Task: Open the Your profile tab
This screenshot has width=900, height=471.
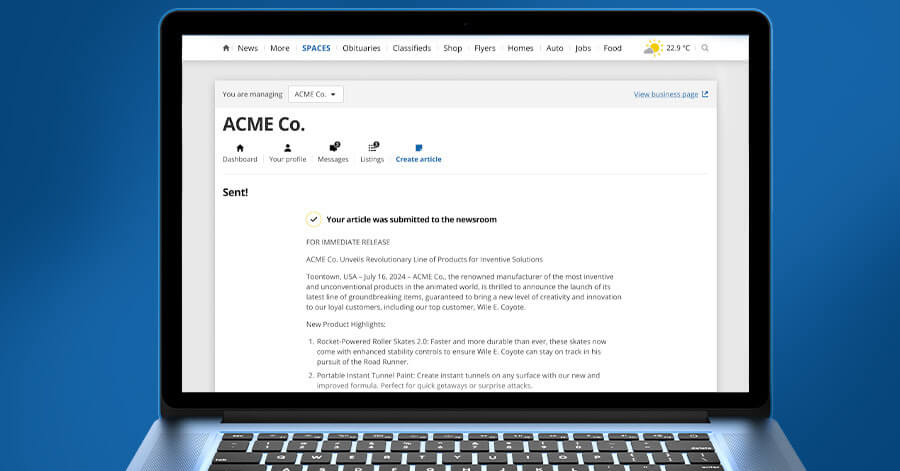Action: pyautogui.click(x=288, y=154)
